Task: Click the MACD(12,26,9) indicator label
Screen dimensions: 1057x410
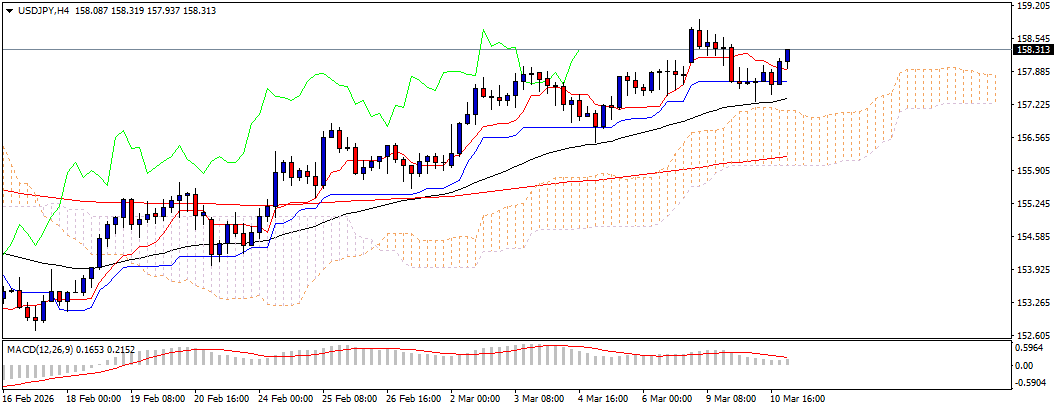Action: coord(40,349)
